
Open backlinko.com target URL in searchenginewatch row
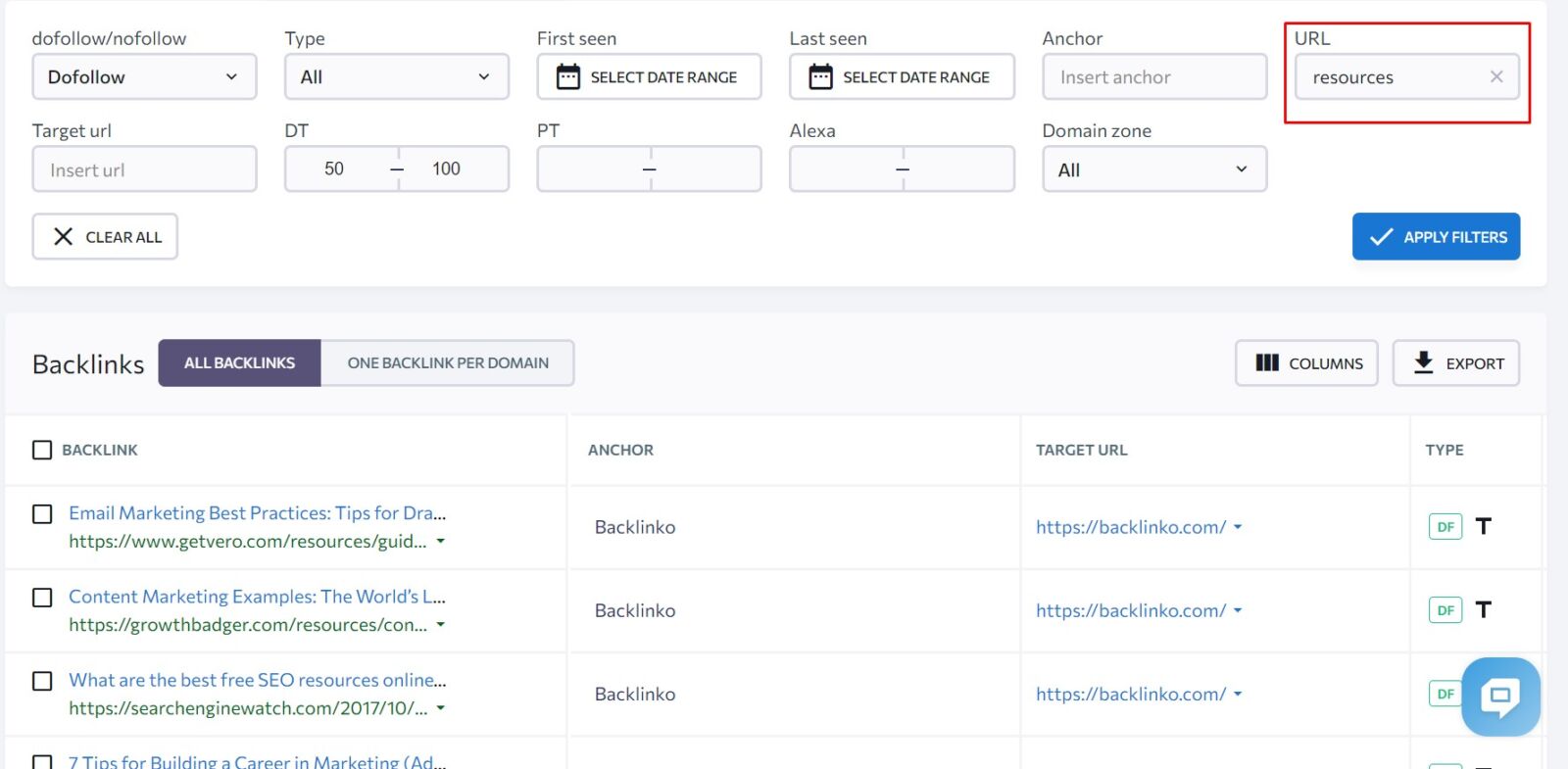tap(1131, 694)
